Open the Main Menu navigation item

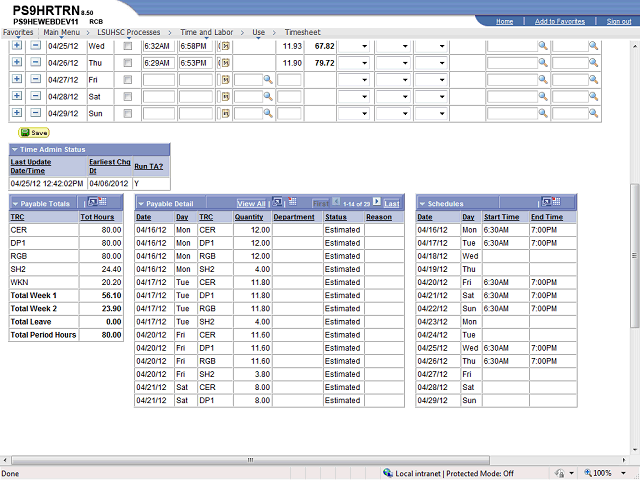(62, 33)
